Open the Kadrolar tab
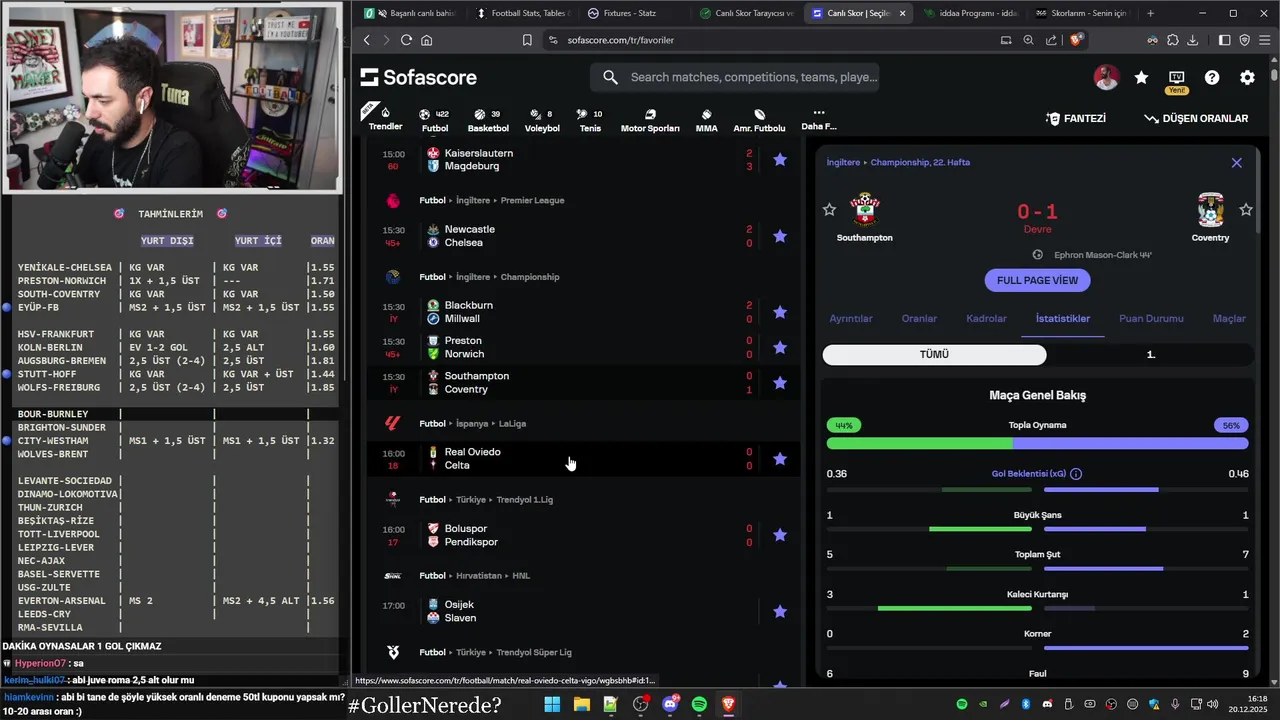This screenshot has width=1280, height=720. click(x=986, y=319)
